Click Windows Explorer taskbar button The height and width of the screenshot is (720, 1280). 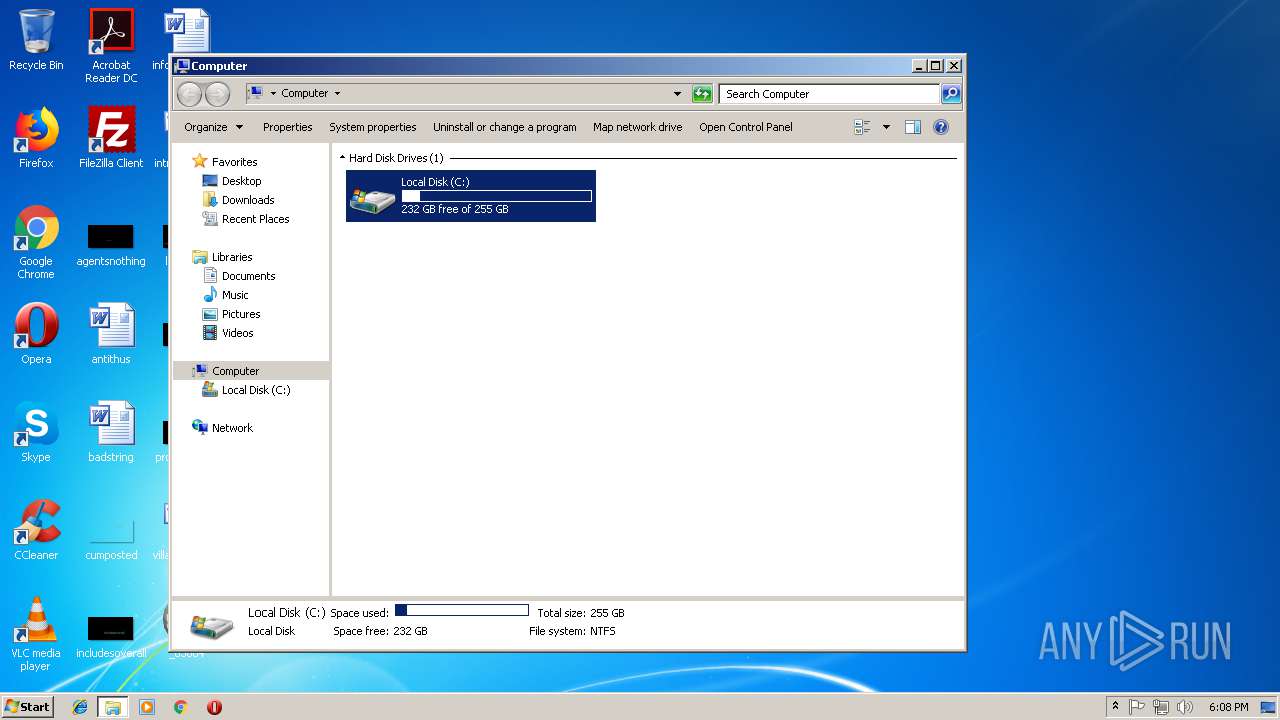click(x=113, y=707)
